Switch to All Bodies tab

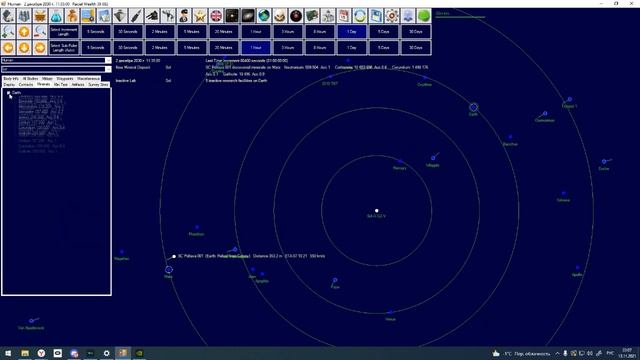(30, 78)
